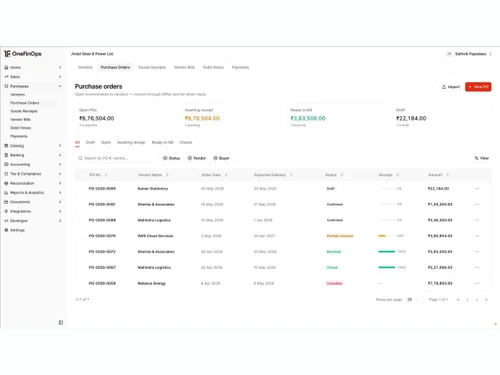Filter list by Awaiting receipt tab
The width and height of the screenshot is (500, 375).
[x=131, y=142]
